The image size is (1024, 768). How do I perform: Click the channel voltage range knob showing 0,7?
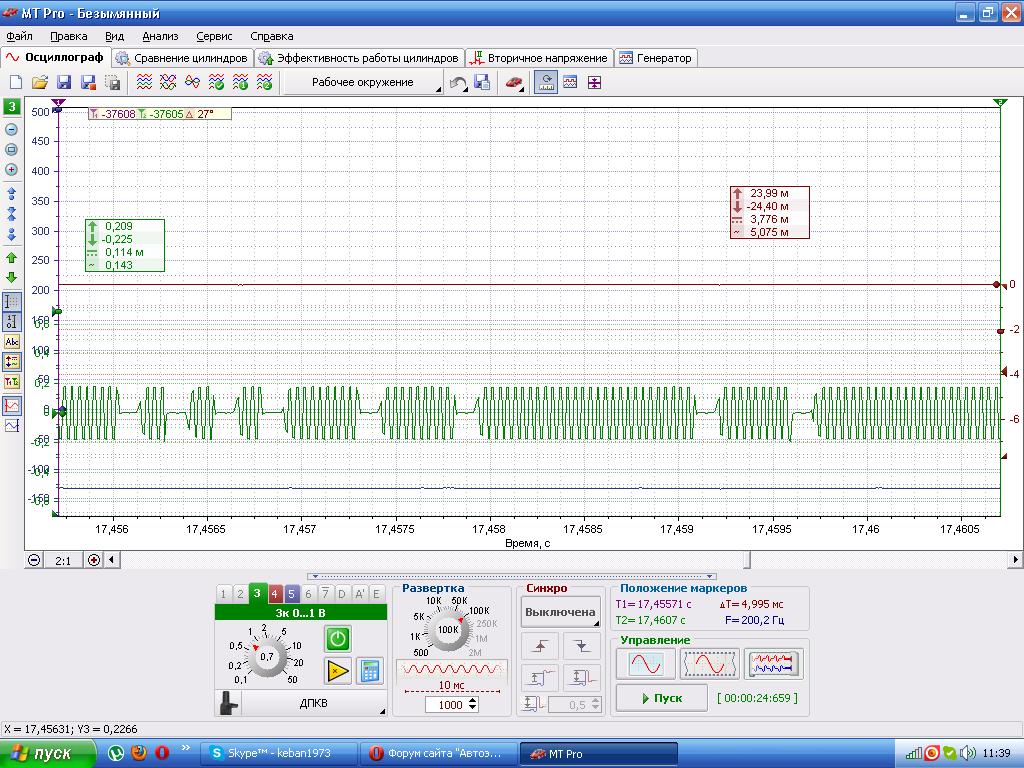tap(266, 656)
